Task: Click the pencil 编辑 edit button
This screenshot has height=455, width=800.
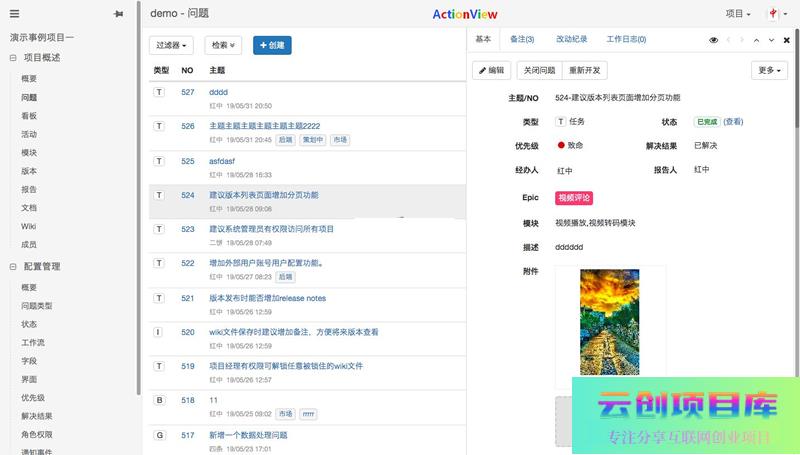Action: [x=491, y=71]
